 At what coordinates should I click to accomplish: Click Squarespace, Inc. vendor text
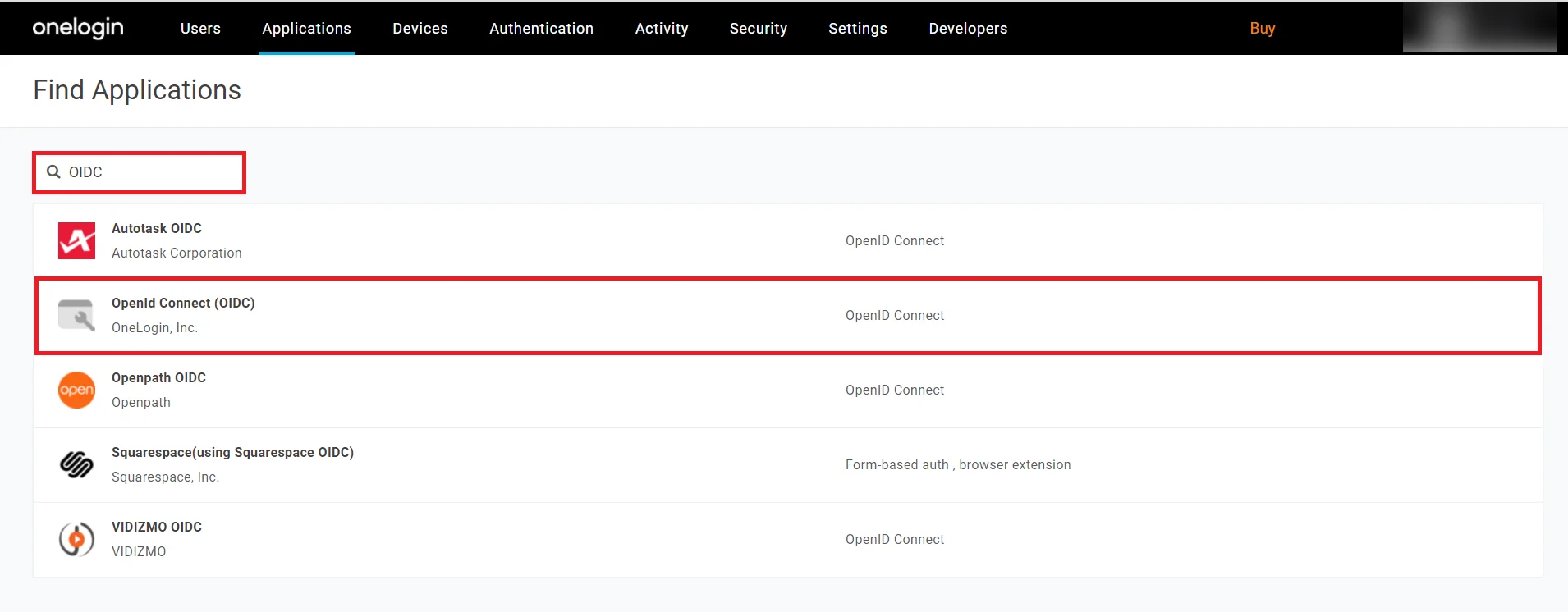(x=165, y=477)
